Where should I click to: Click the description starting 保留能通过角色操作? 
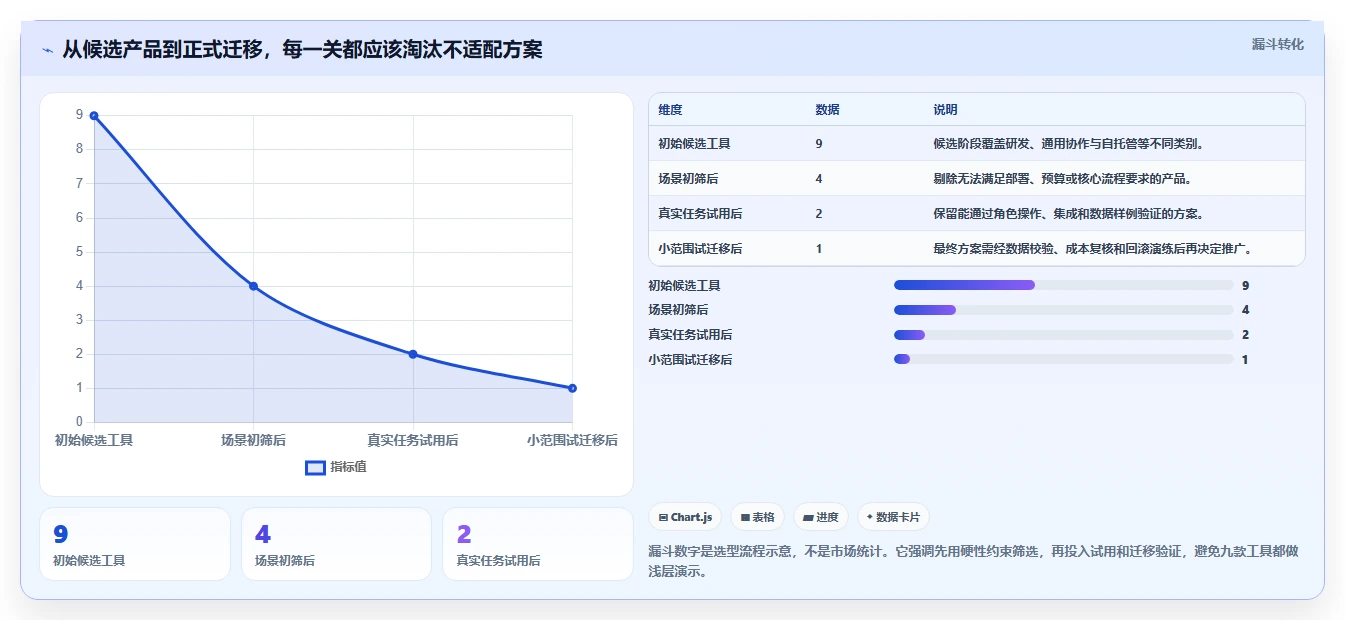point(1068,213)
